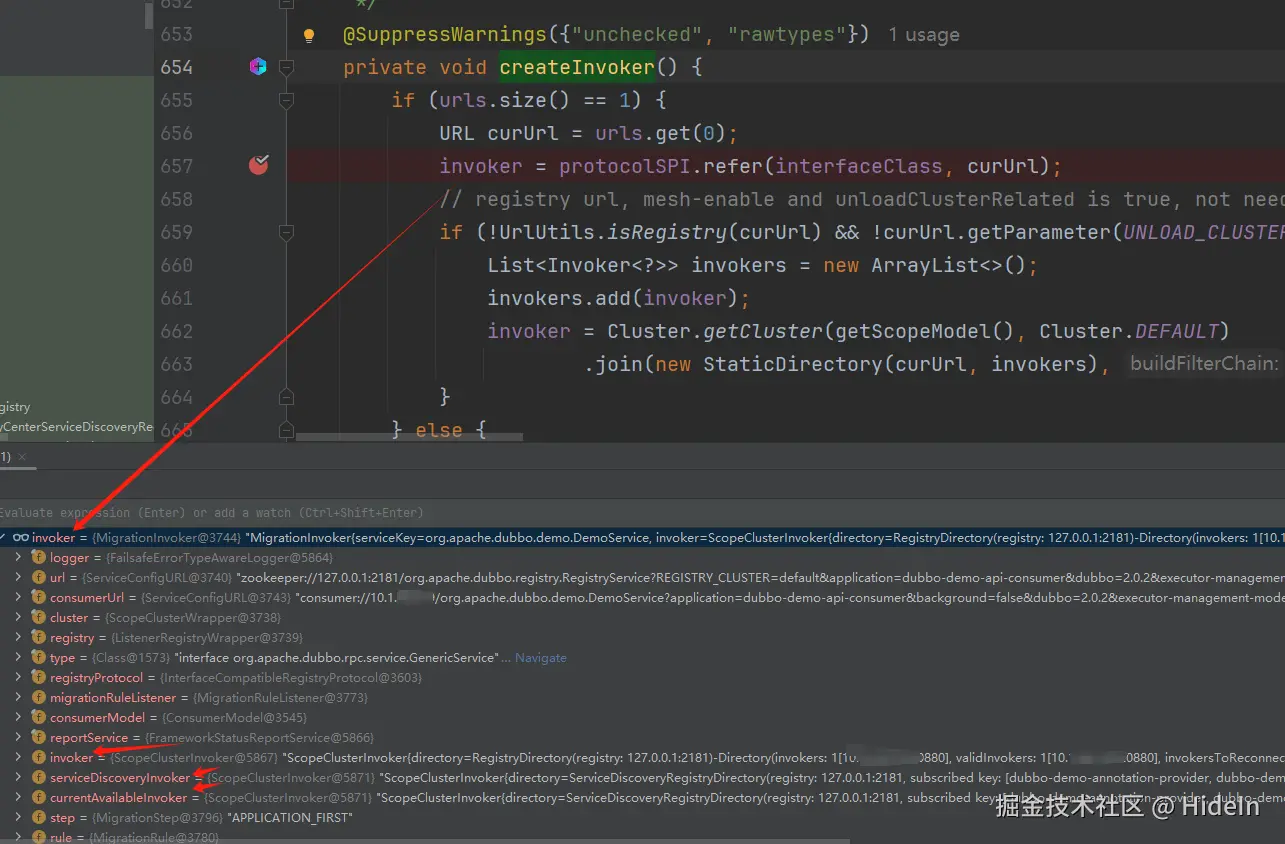Expand the type variable node
The image size is (1285, 844).
18,658
